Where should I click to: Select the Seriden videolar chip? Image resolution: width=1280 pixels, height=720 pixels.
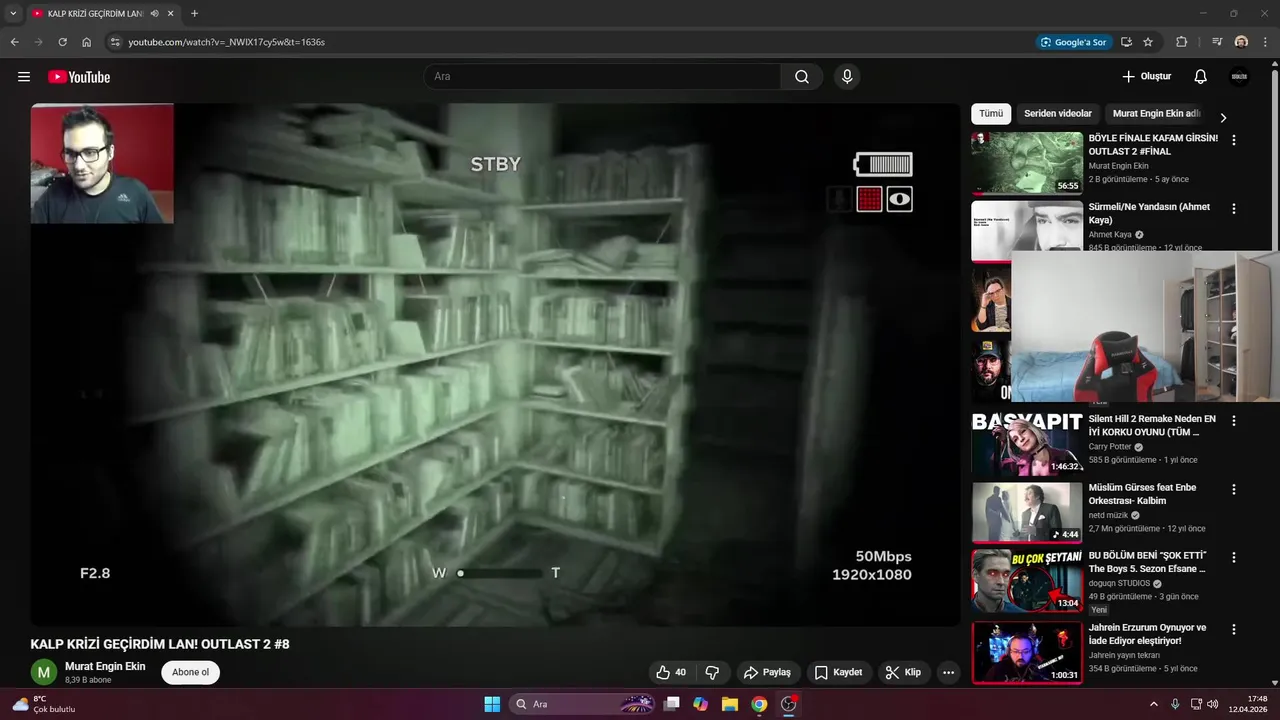(1058, 114)
